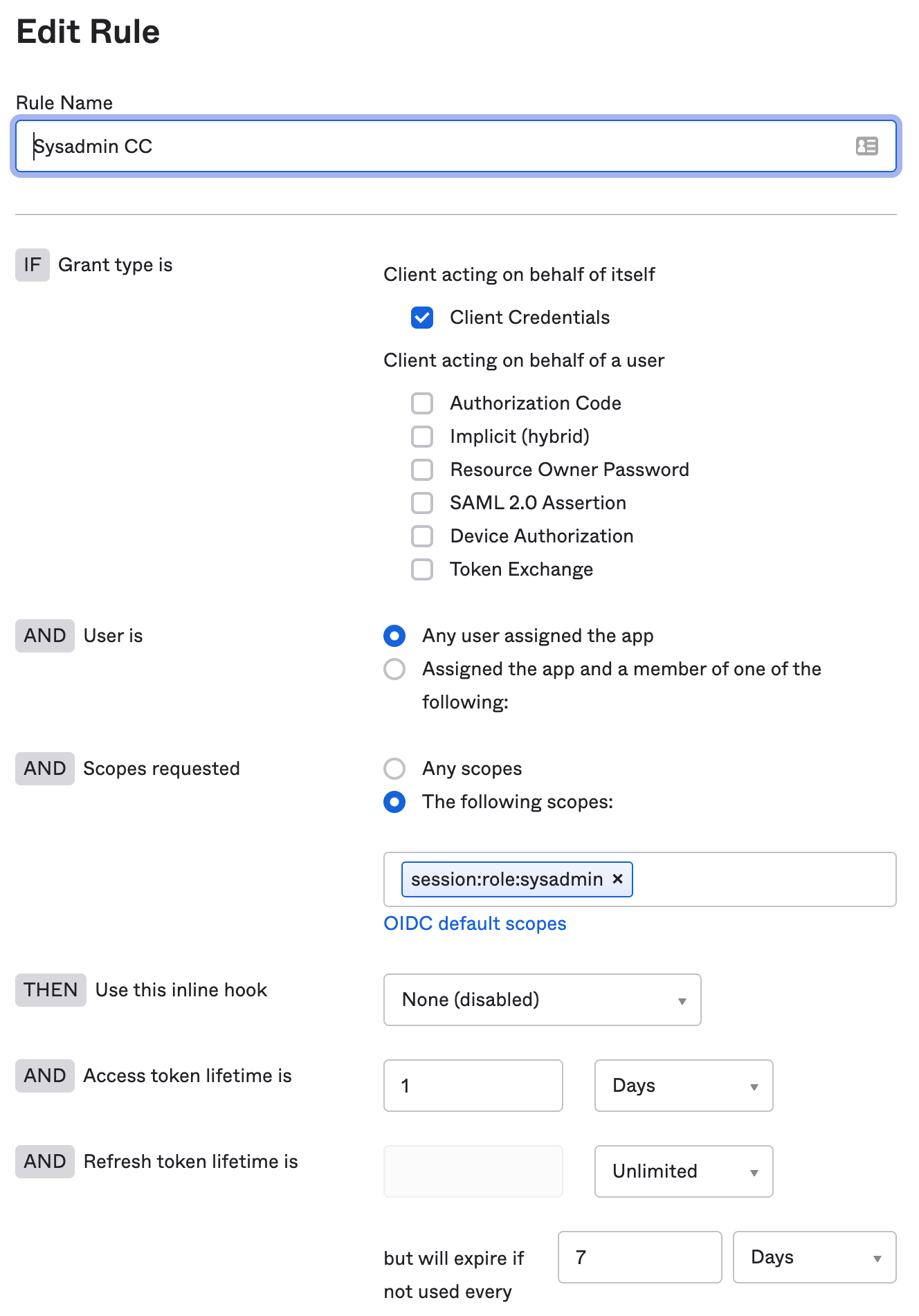919x1316 pixels.
Task: Uncheck the Client Credentials checkbox
Action: (422, 318)
